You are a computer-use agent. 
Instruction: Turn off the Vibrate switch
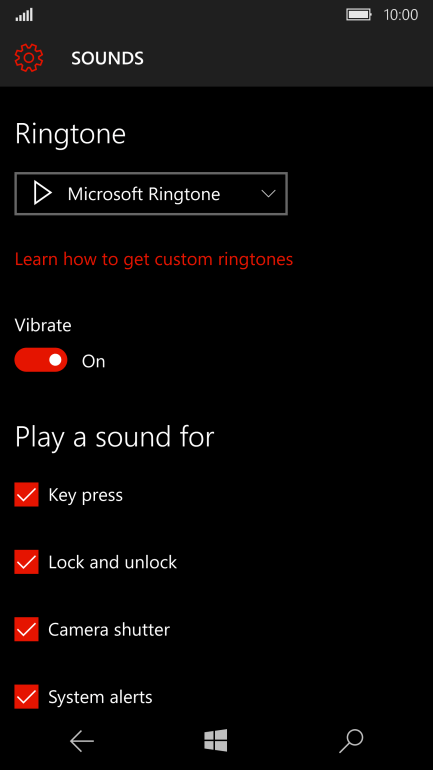point(41,360)
